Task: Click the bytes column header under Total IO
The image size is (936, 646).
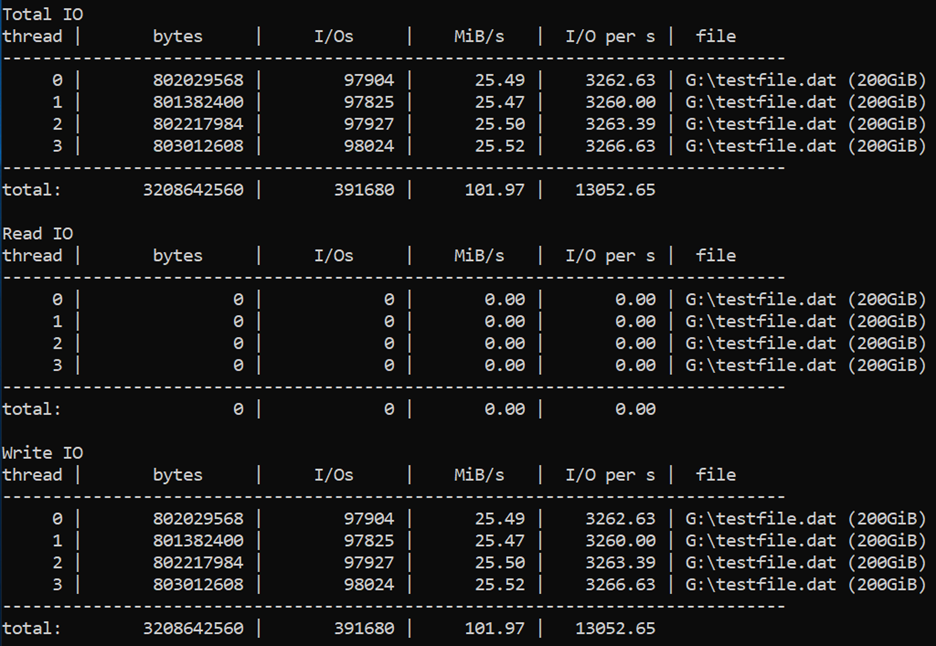Action: (176, 36)
